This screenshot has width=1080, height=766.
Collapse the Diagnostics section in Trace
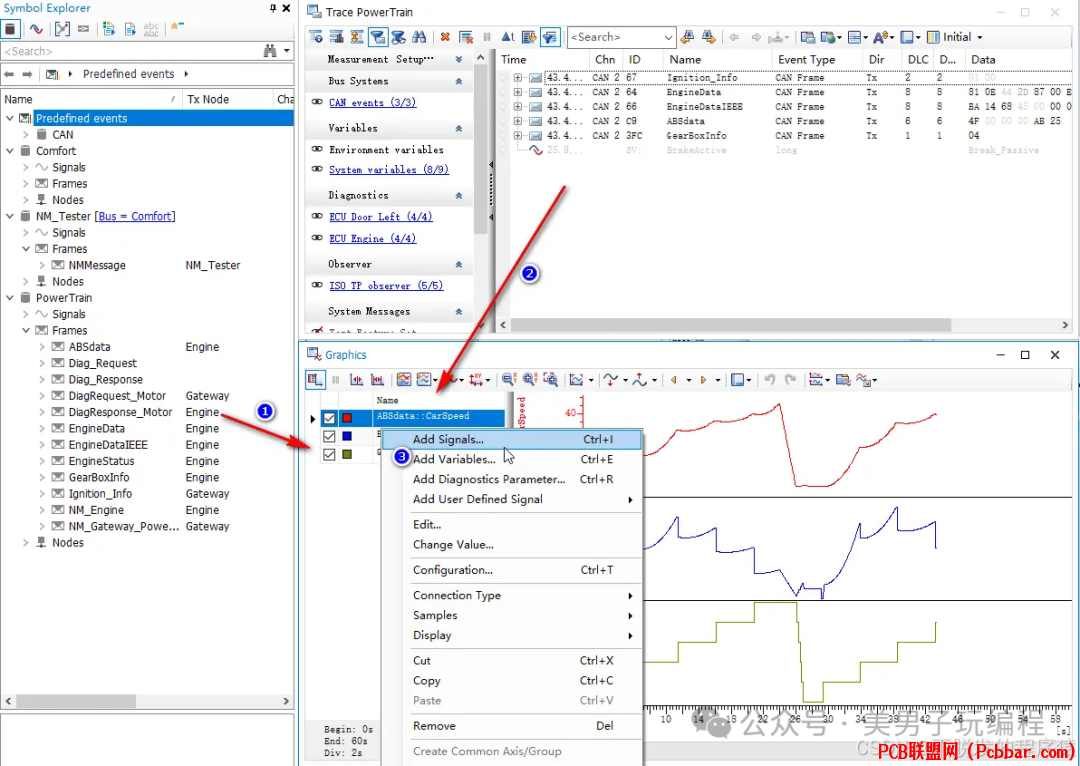[x=459, y=196]
